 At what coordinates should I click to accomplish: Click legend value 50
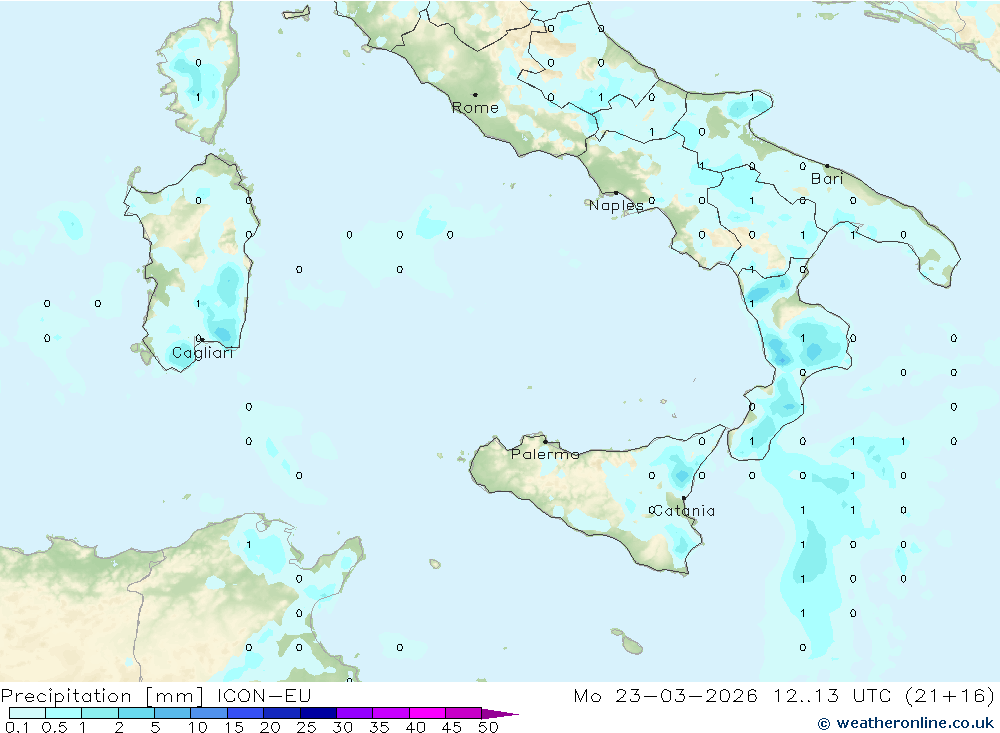pos(488,727)
